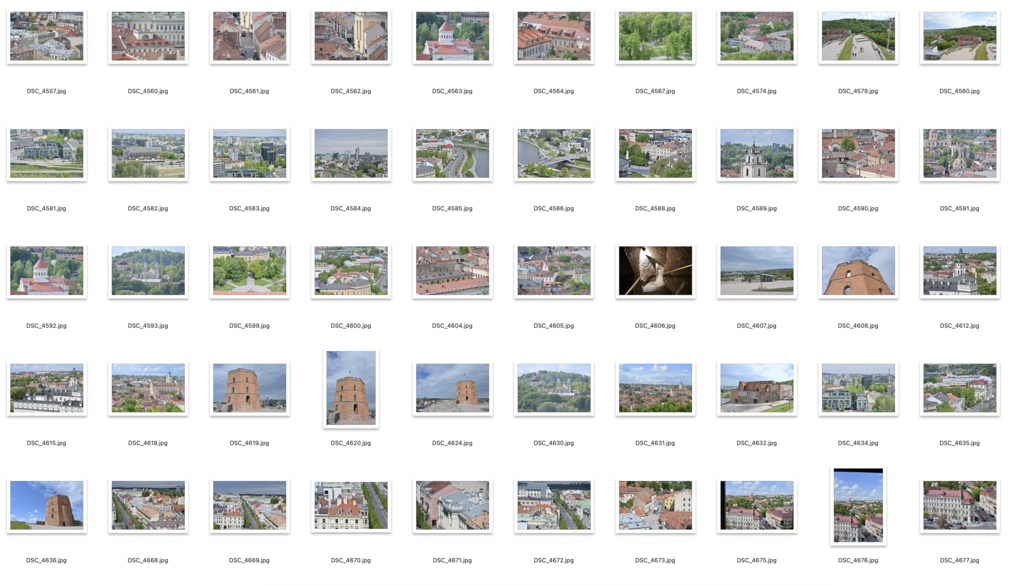The width and height of the screenshot is (1024, 586).
Task: Select the DSC_4608.jpg brick tower thumbnail
Action: pyautogui.click(x=858, y=270)
